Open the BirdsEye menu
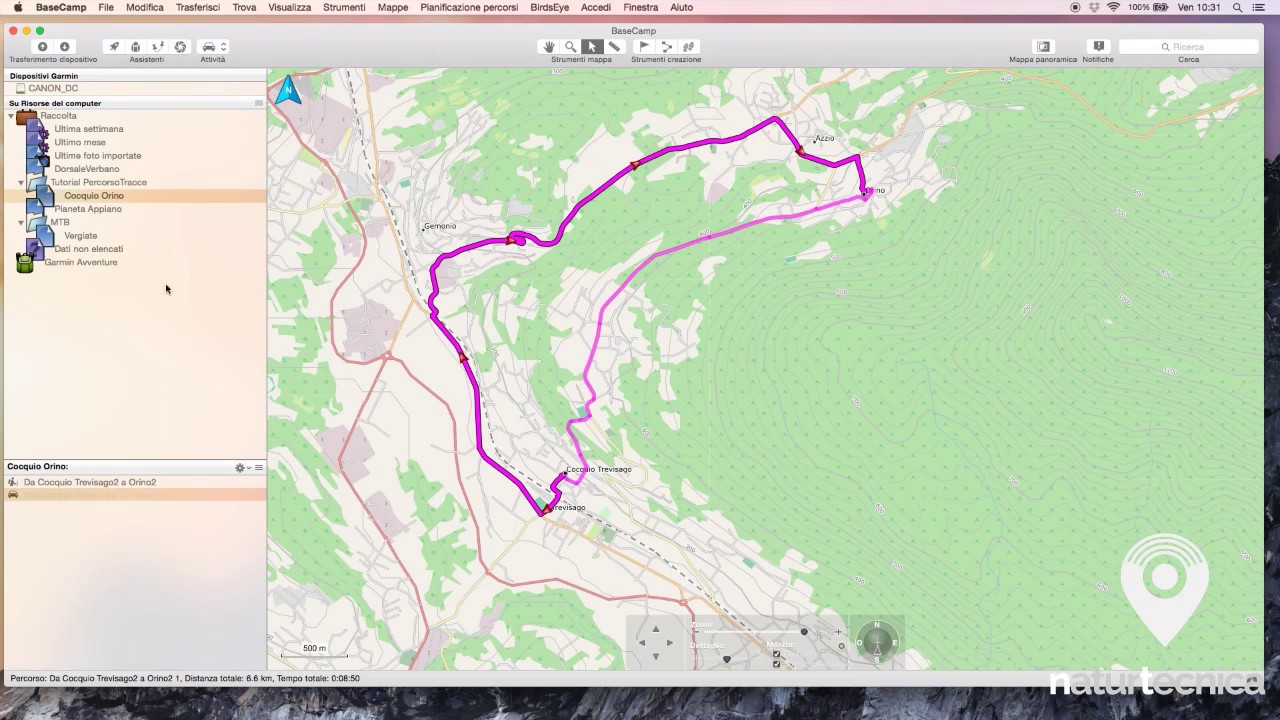This screenshot has height=720, width=1280. tap(550, 7)
